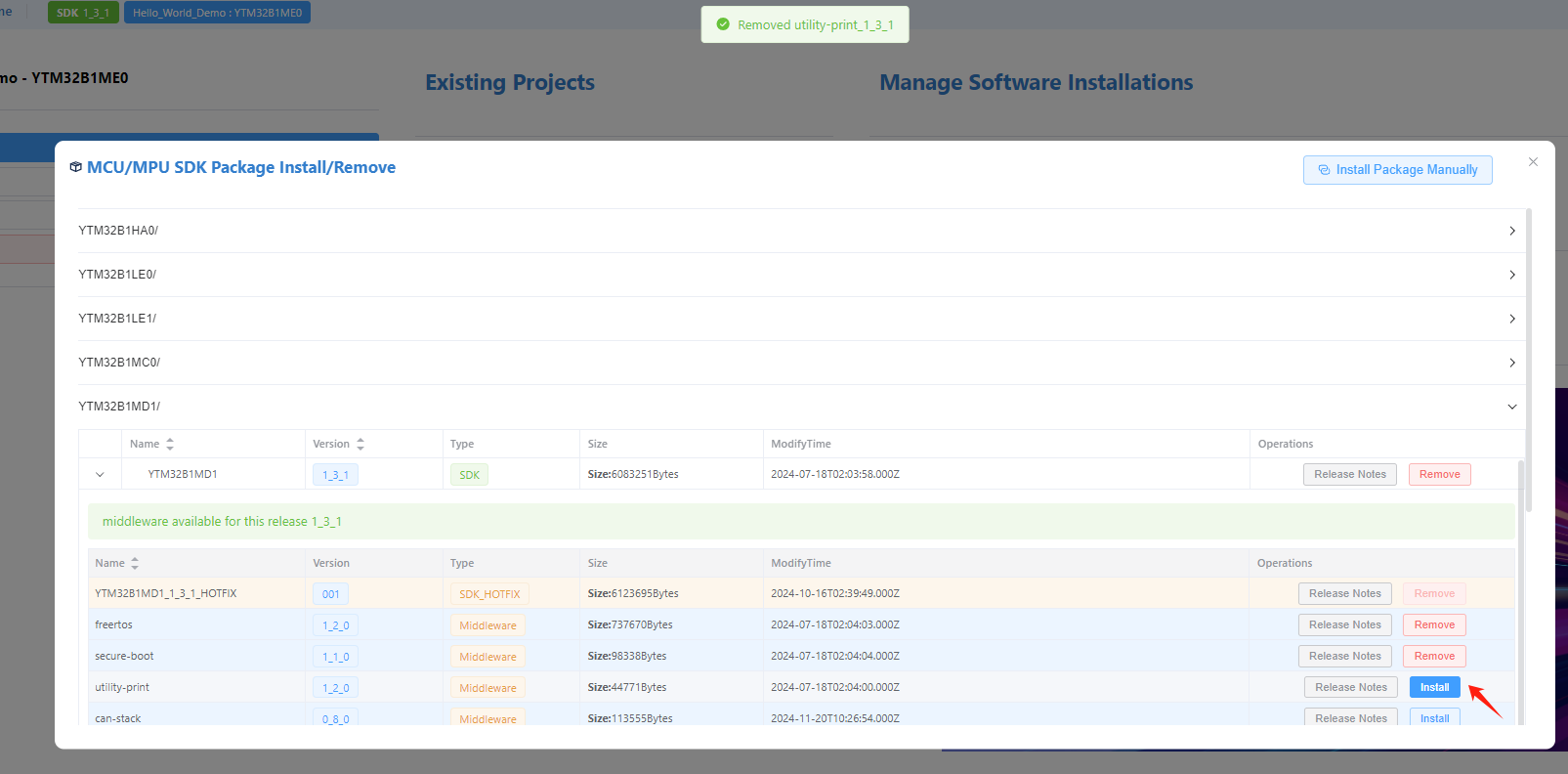Remove the secure-boot middleware

tap(1434, 656)
